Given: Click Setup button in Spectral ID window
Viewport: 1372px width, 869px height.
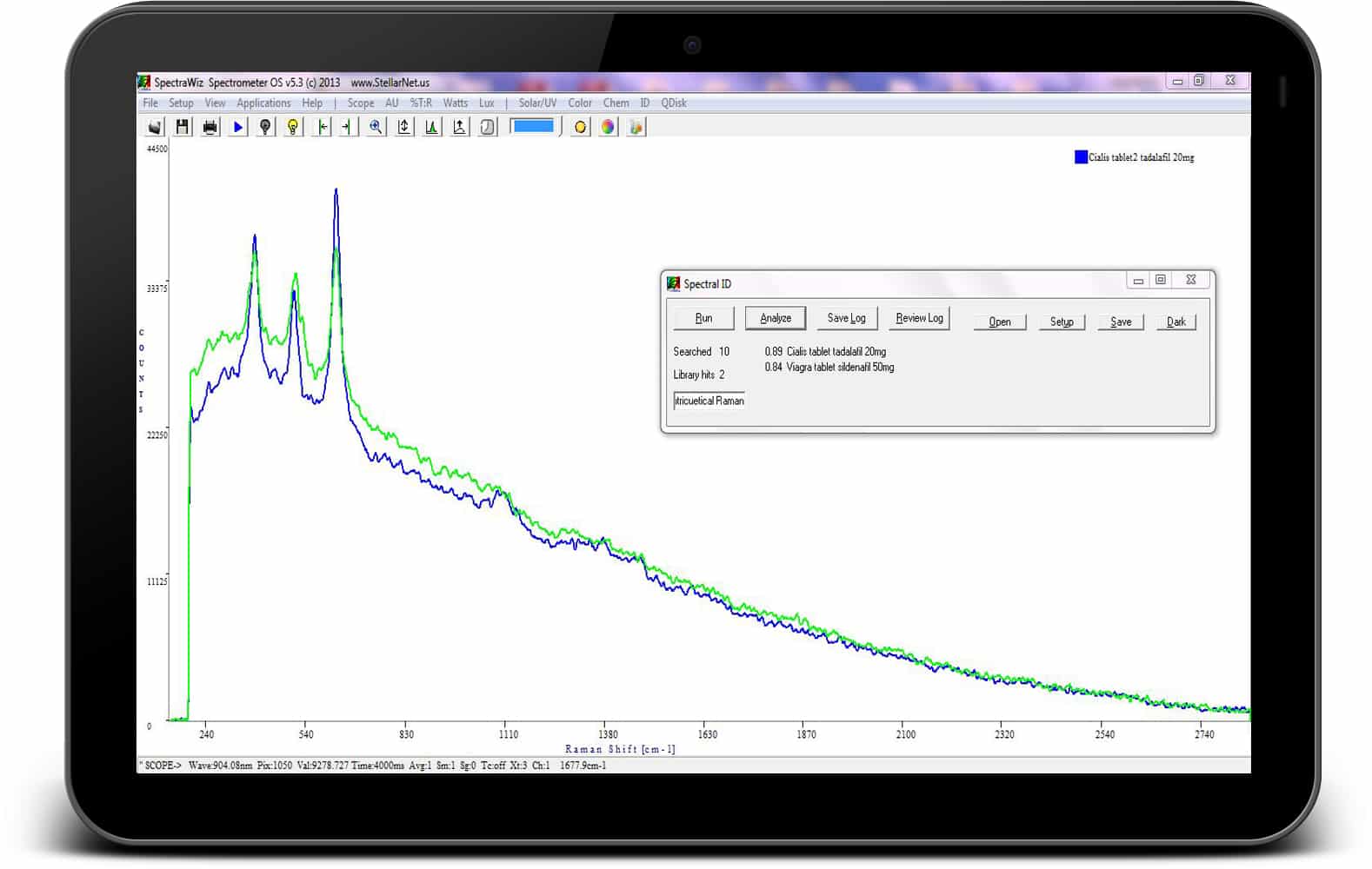Looking at the screenshot, I should click(x=1062, y=322).
